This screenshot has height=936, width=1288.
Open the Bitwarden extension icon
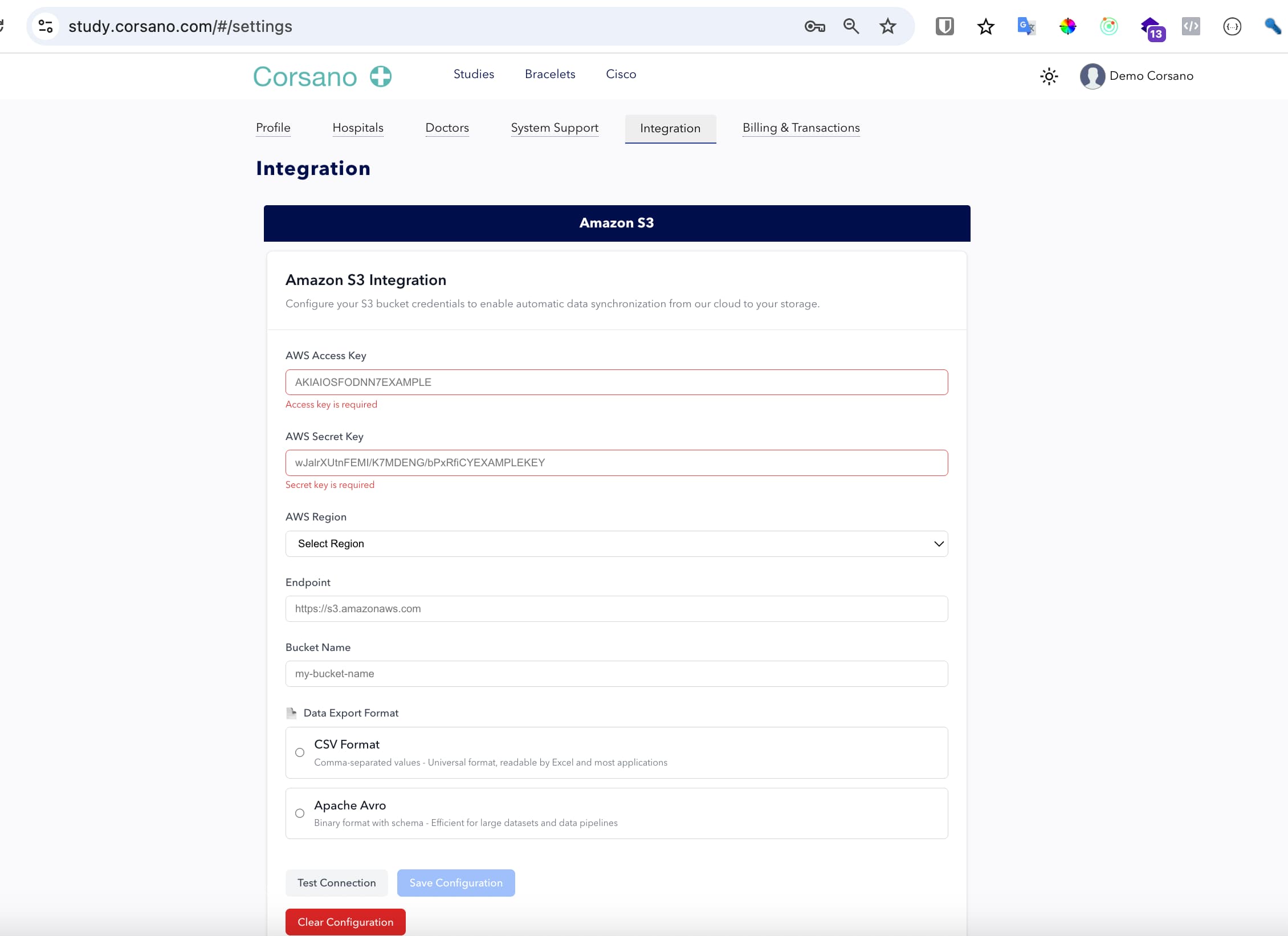tap(944, 26)
